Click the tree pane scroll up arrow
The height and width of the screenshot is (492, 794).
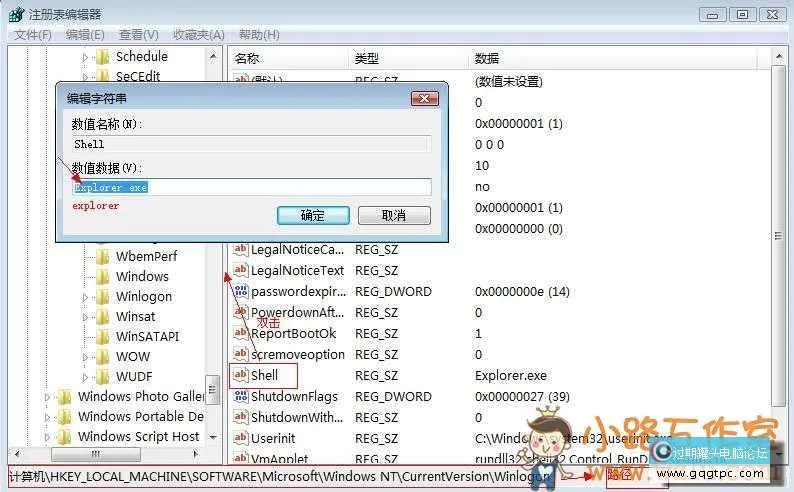213,57
